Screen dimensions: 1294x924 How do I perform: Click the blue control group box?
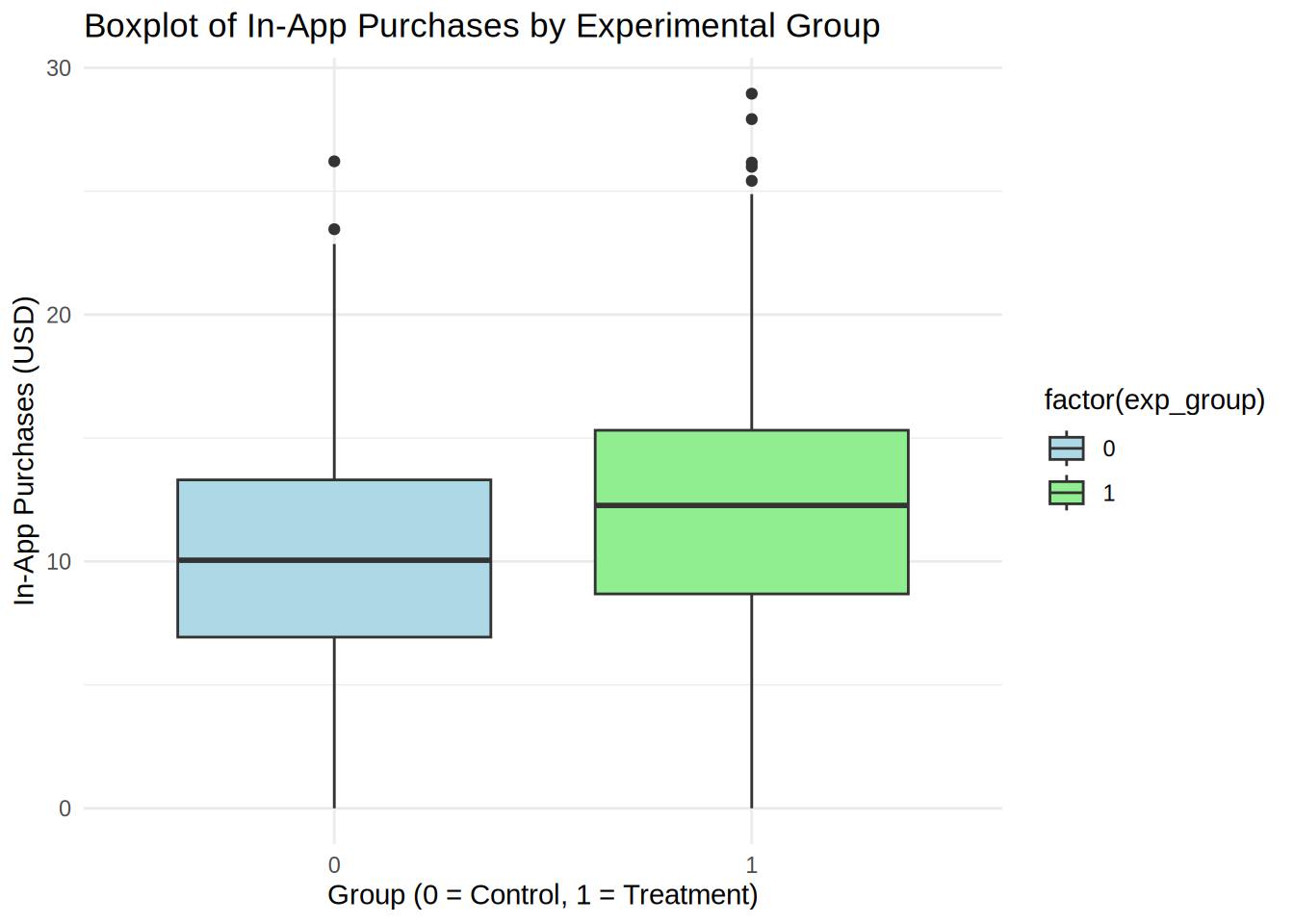click(x=334, y=597)
